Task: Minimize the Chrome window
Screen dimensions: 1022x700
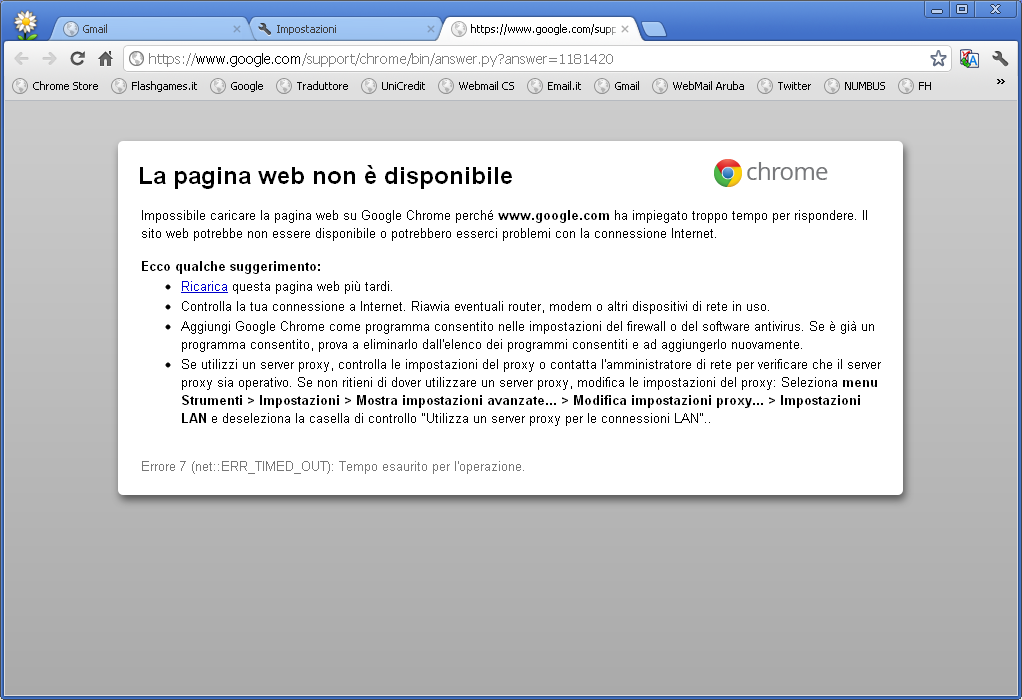Action: pos(937,10)
